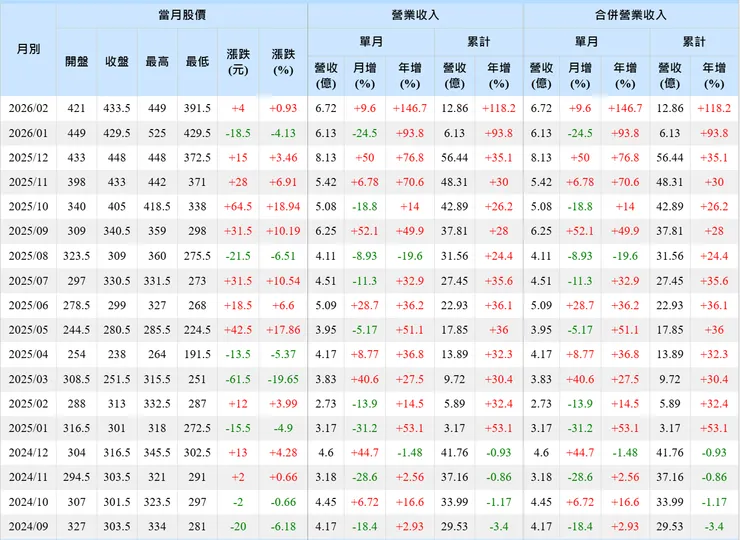Click the 漲跌(元) column header
This screenshot has height=540, width=740.
tap(238, 62)
